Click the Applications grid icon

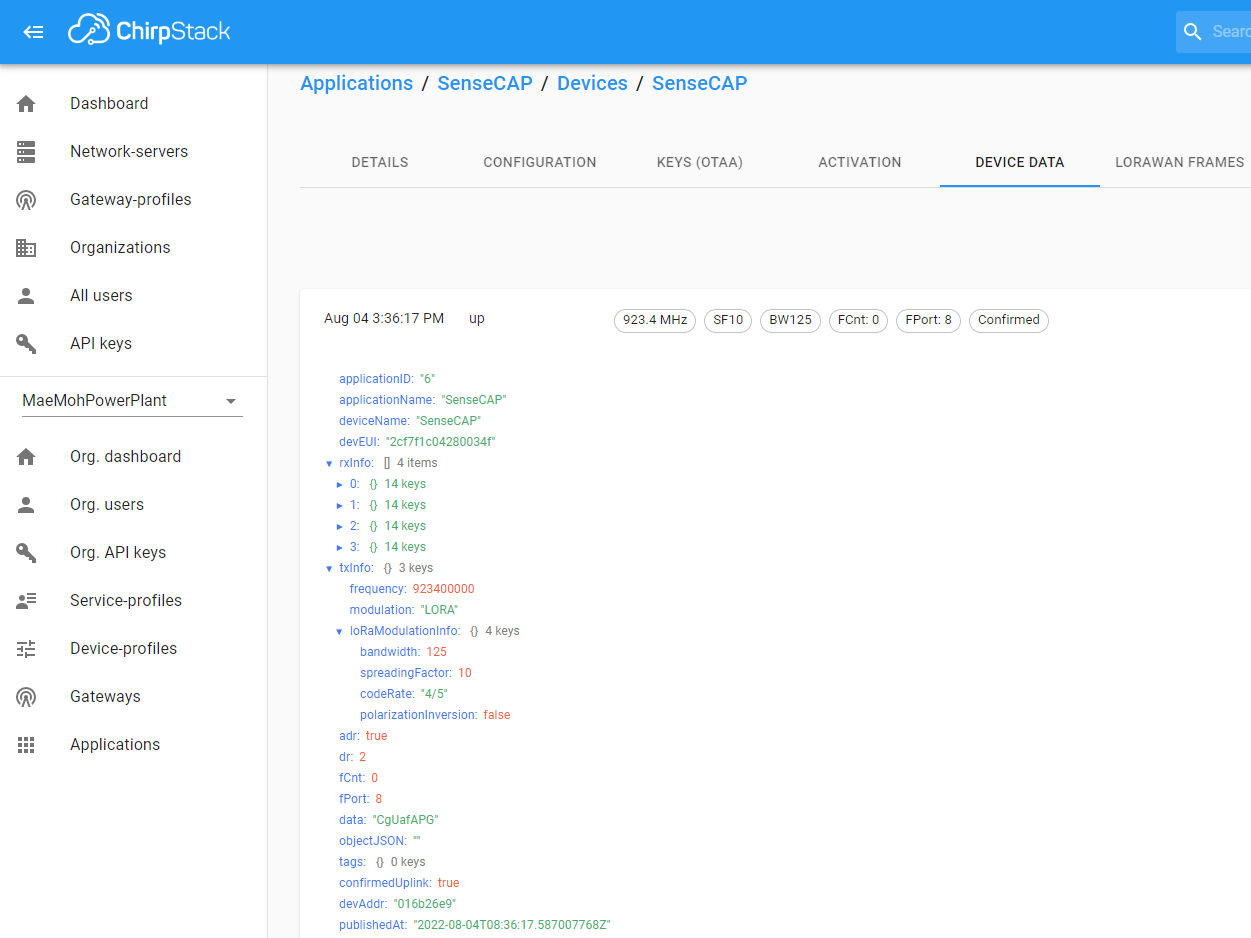tap(26, 745)
